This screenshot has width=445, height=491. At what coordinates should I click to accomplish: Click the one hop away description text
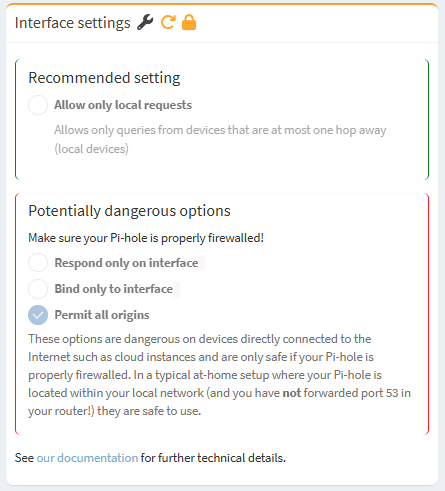pyautogui.click(x=220, y=139)
